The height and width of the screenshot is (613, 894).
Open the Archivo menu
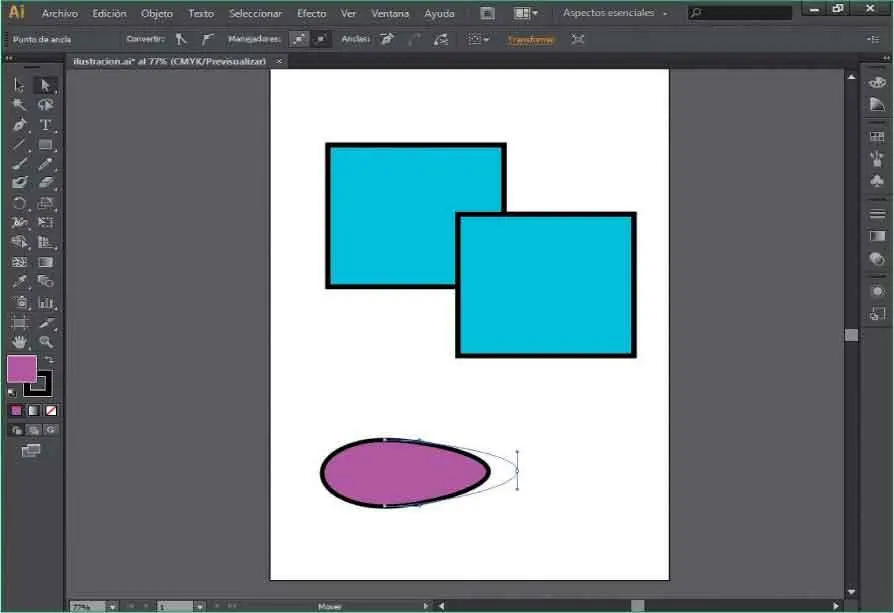coord(59,13)
